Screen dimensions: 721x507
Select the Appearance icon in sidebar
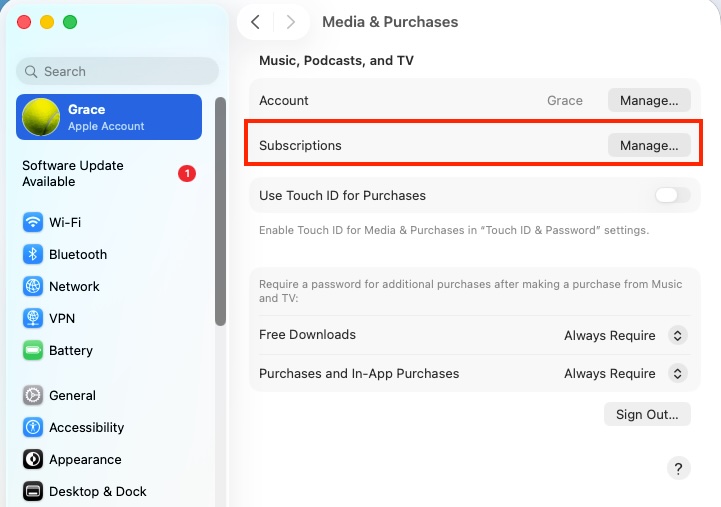[x=33, y=459]
